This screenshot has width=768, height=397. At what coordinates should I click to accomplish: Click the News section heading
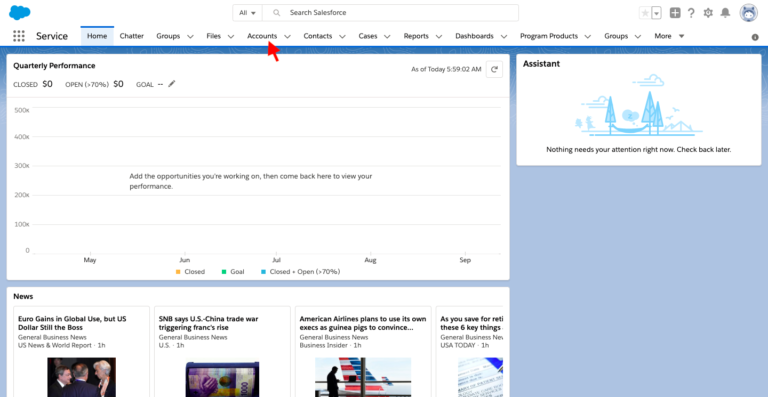click(x=23, y=296)
